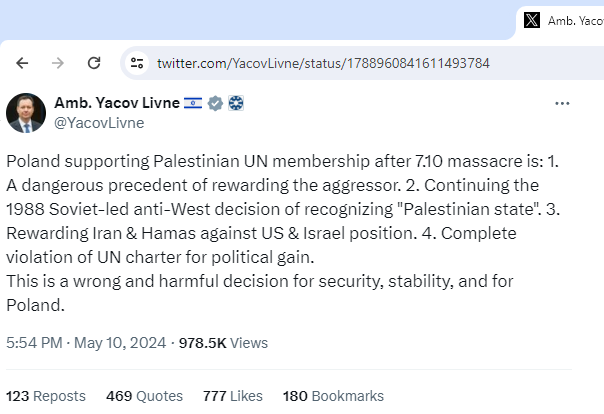Click the 180 Bookmarks count

(x=333, y=396)
